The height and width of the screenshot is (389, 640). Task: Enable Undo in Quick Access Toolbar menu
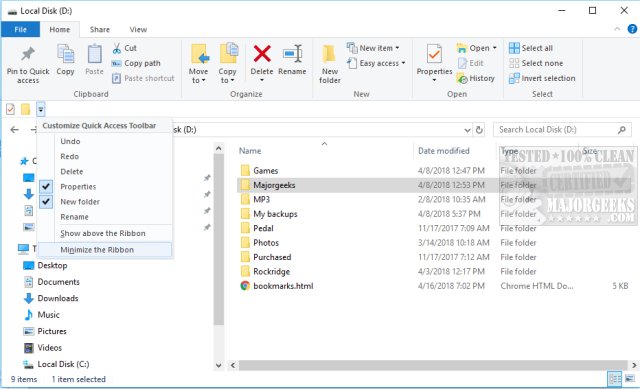[70, 141]
